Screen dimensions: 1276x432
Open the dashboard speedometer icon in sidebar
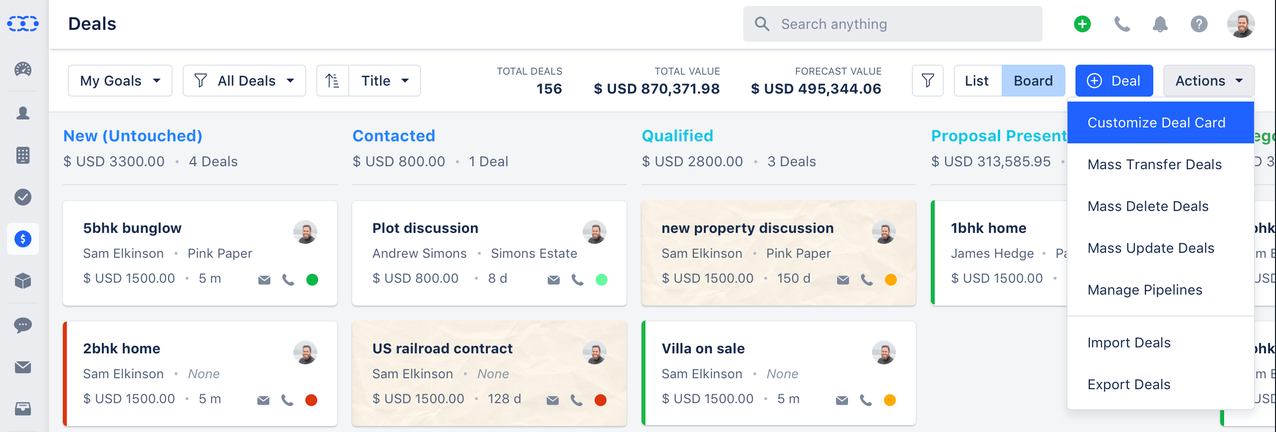pos(23,70)
